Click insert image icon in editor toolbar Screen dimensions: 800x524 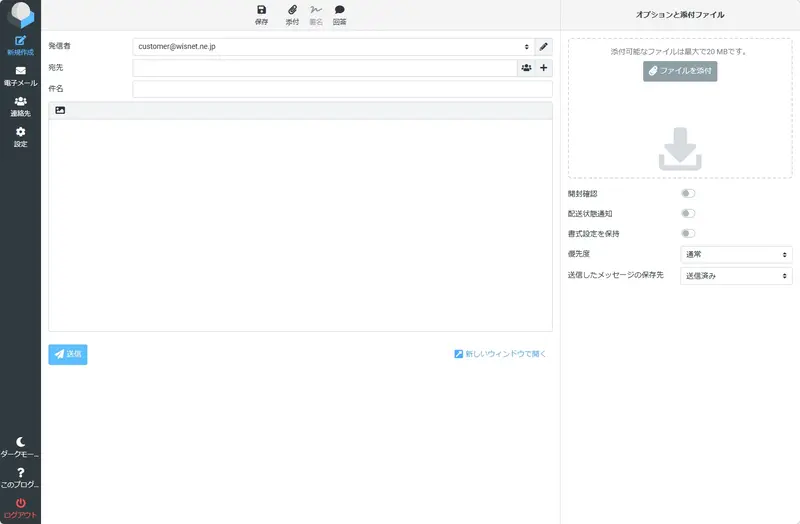pyautogui.click(x=60, y=110)
